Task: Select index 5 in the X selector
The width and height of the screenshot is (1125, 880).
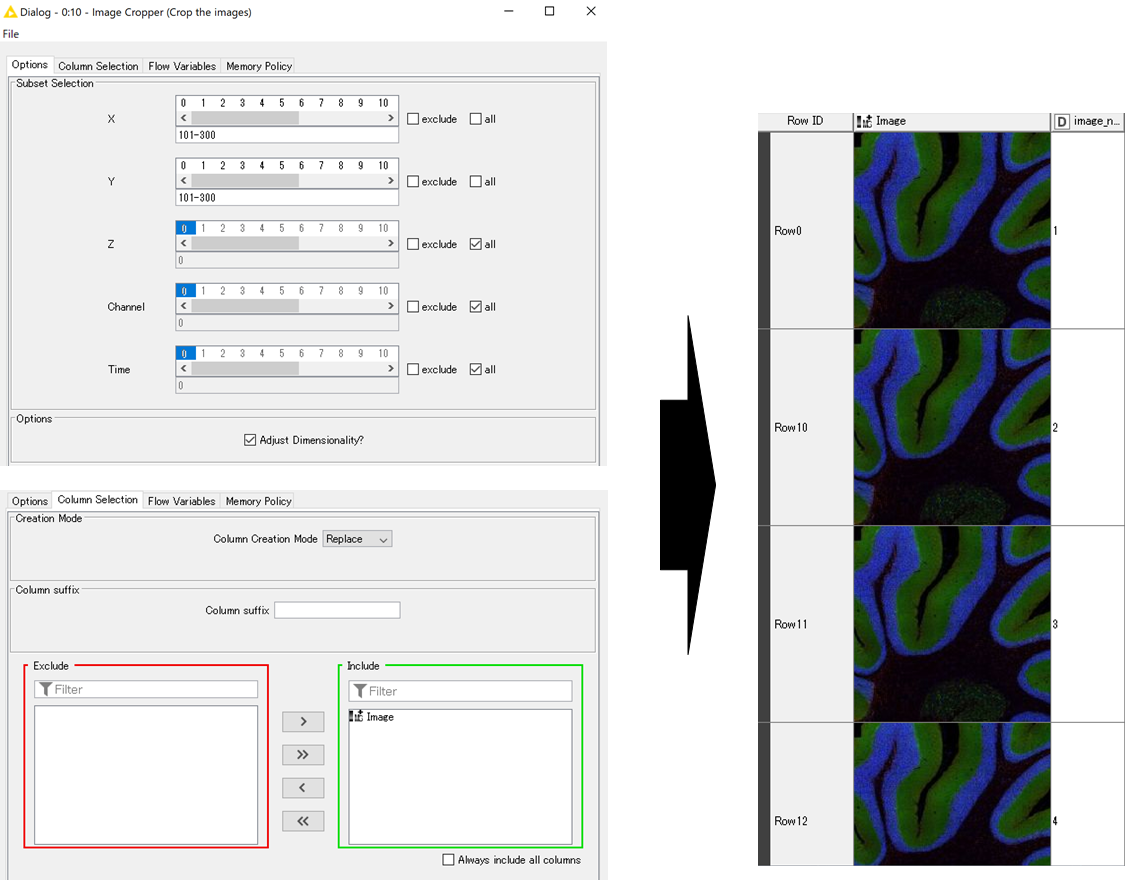Action: click(282, 103)
